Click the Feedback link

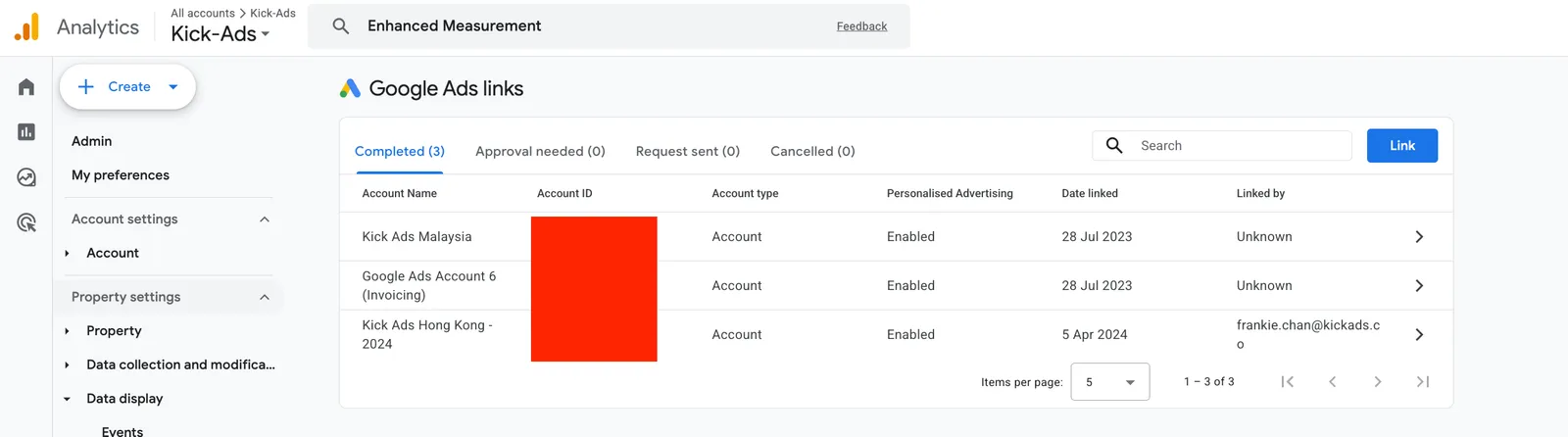(861, 26)
